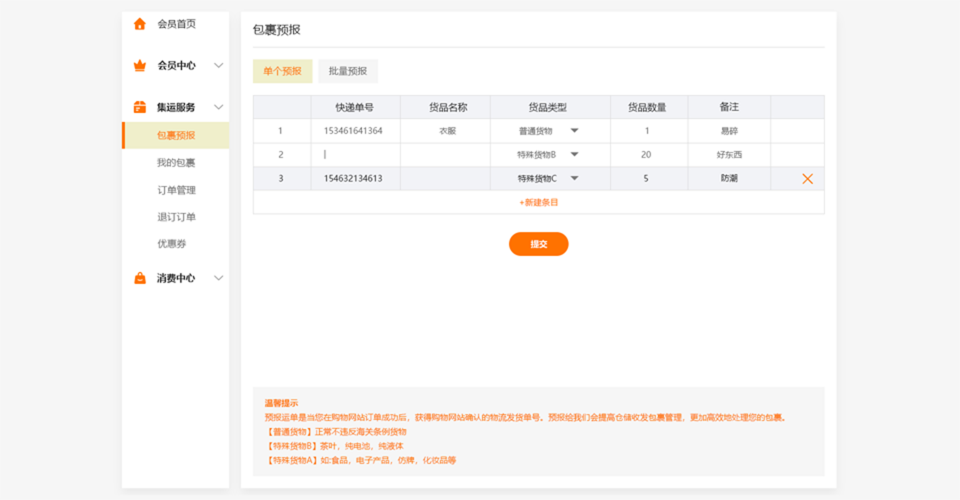The image size is (960, 500).
Task: Delete row 3 with the orange X
Action: tap(807, 179)
